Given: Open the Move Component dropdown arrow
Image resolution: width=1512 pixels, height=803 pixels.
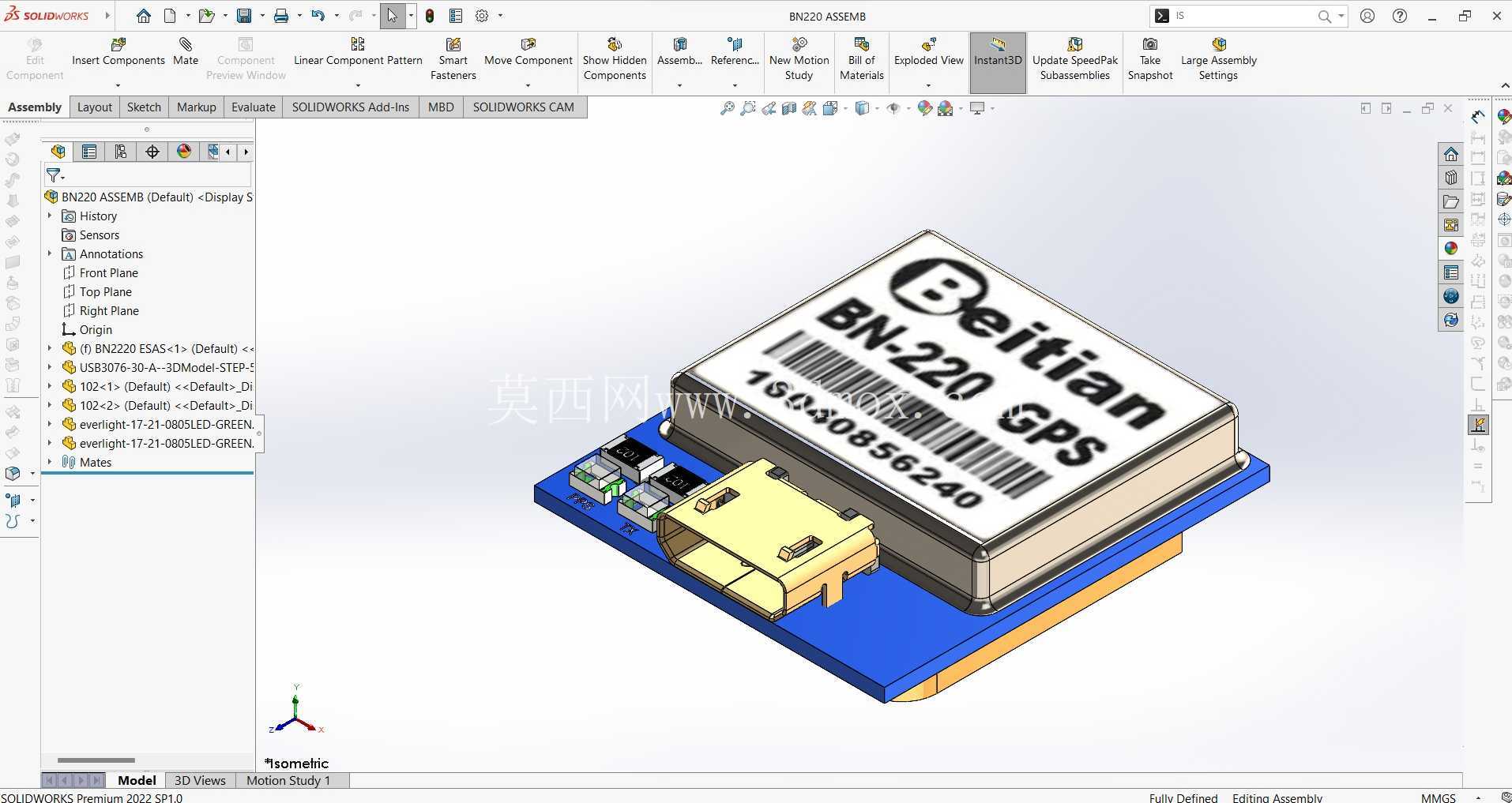Looking at the screenshot, I should [528, 85].
